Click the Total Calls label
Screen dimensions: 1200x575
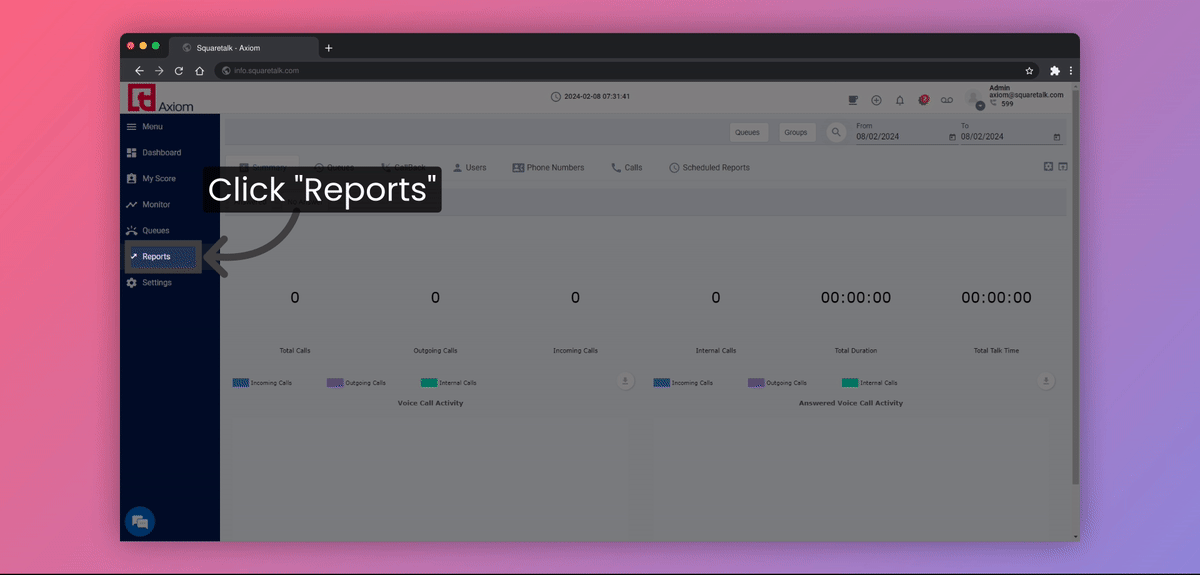[x=295, y=351]
